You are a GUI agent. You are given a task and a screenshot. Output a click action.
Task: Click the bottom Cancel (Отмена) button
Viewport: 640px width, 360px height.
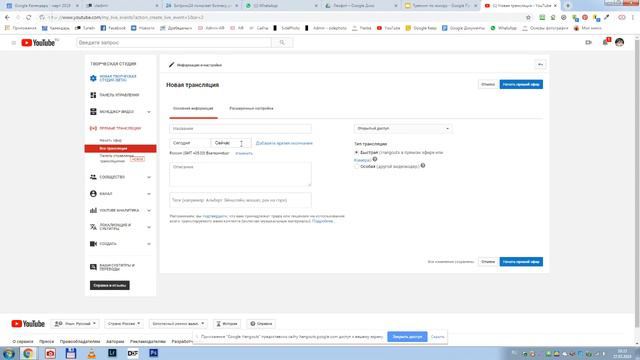pyautogui.click(x=488, y=262)
